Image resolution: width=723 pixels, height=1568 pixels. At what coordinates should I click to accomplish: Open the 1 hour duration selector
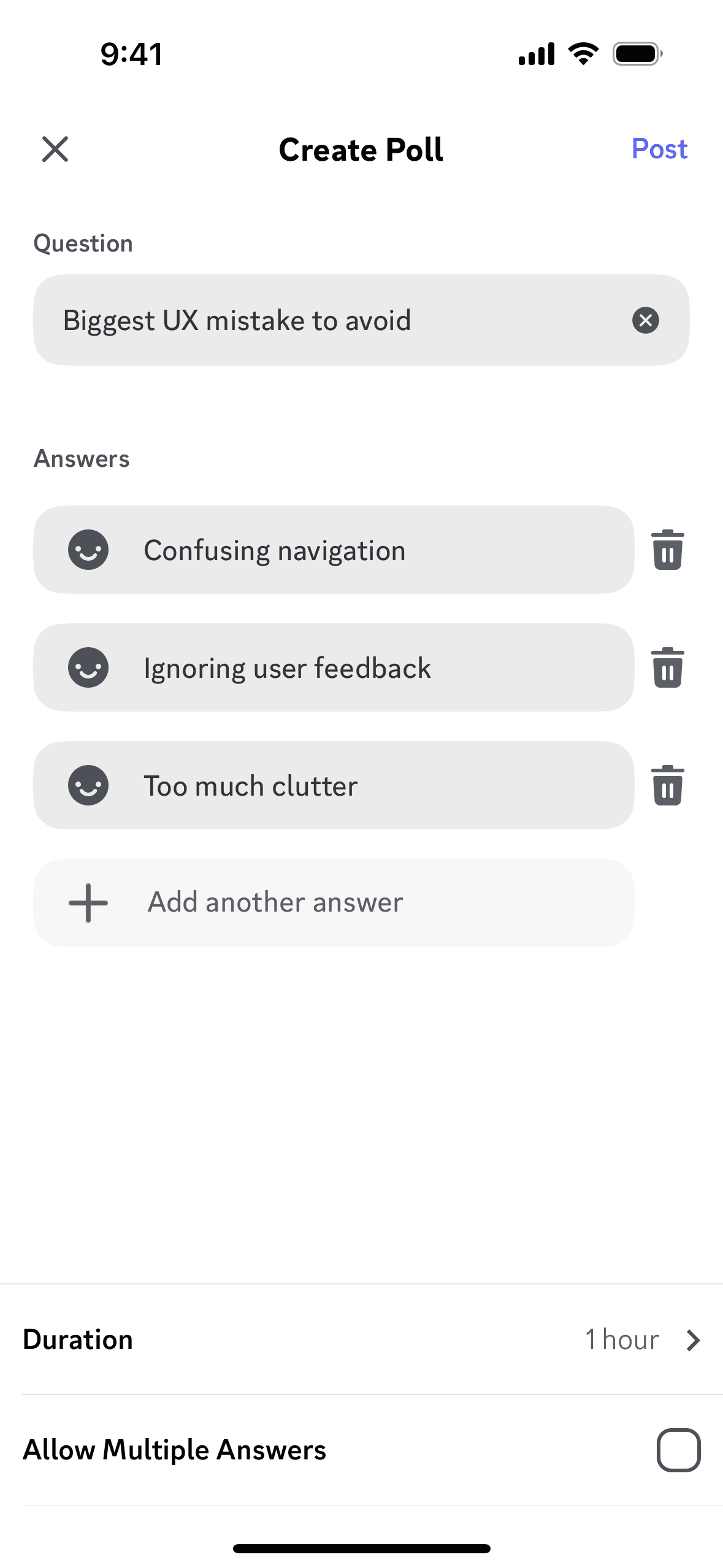pyautogui.click(x=621, y=1340)
